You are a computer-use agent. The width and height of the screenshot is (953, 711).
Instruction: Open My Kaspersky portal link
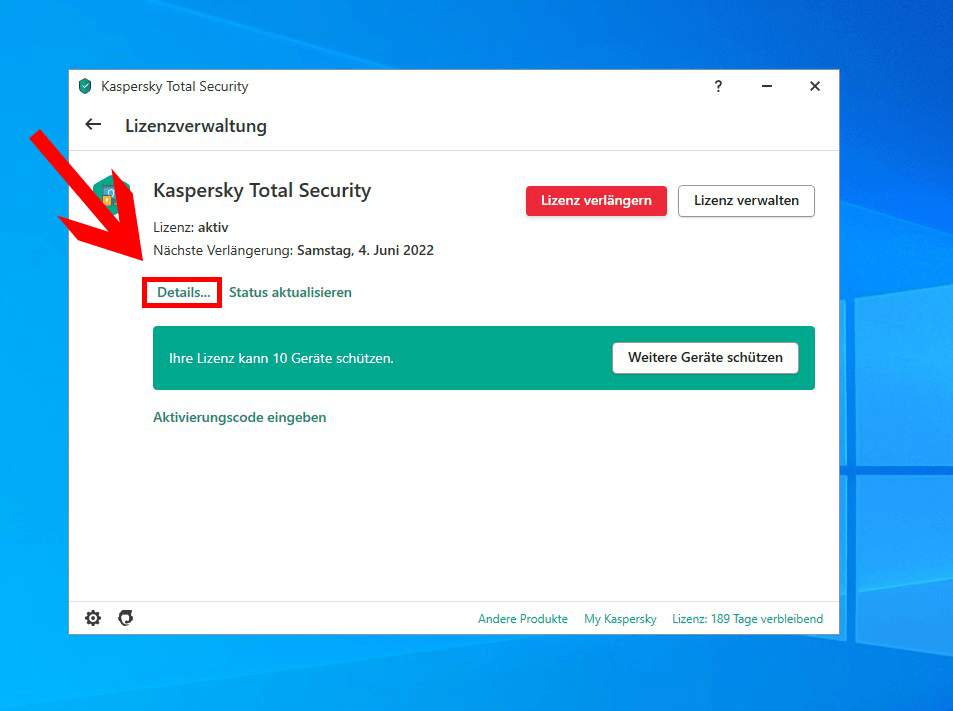620,618
